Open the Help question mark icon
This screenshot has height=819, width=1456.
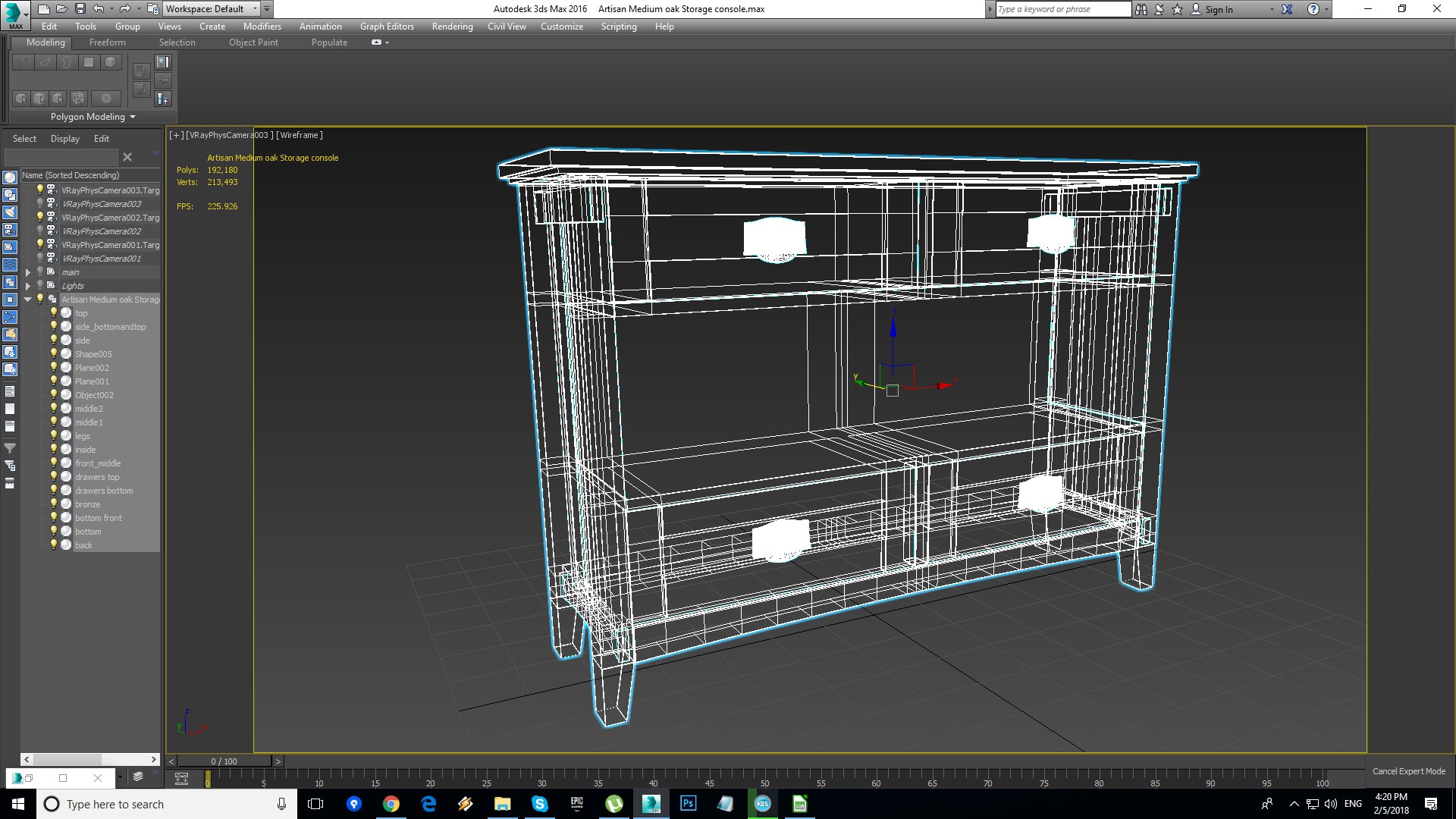point(1313,9)
